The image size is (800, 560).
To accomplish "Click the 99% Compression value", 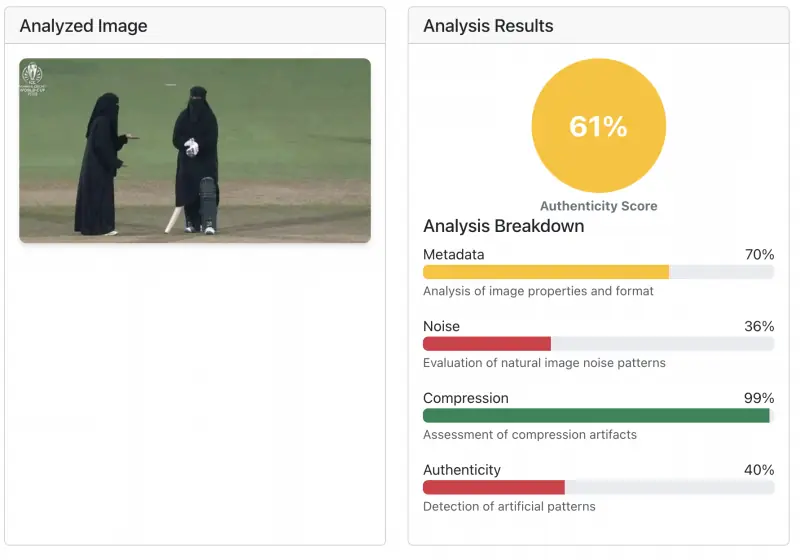I will tap(759, 399).
